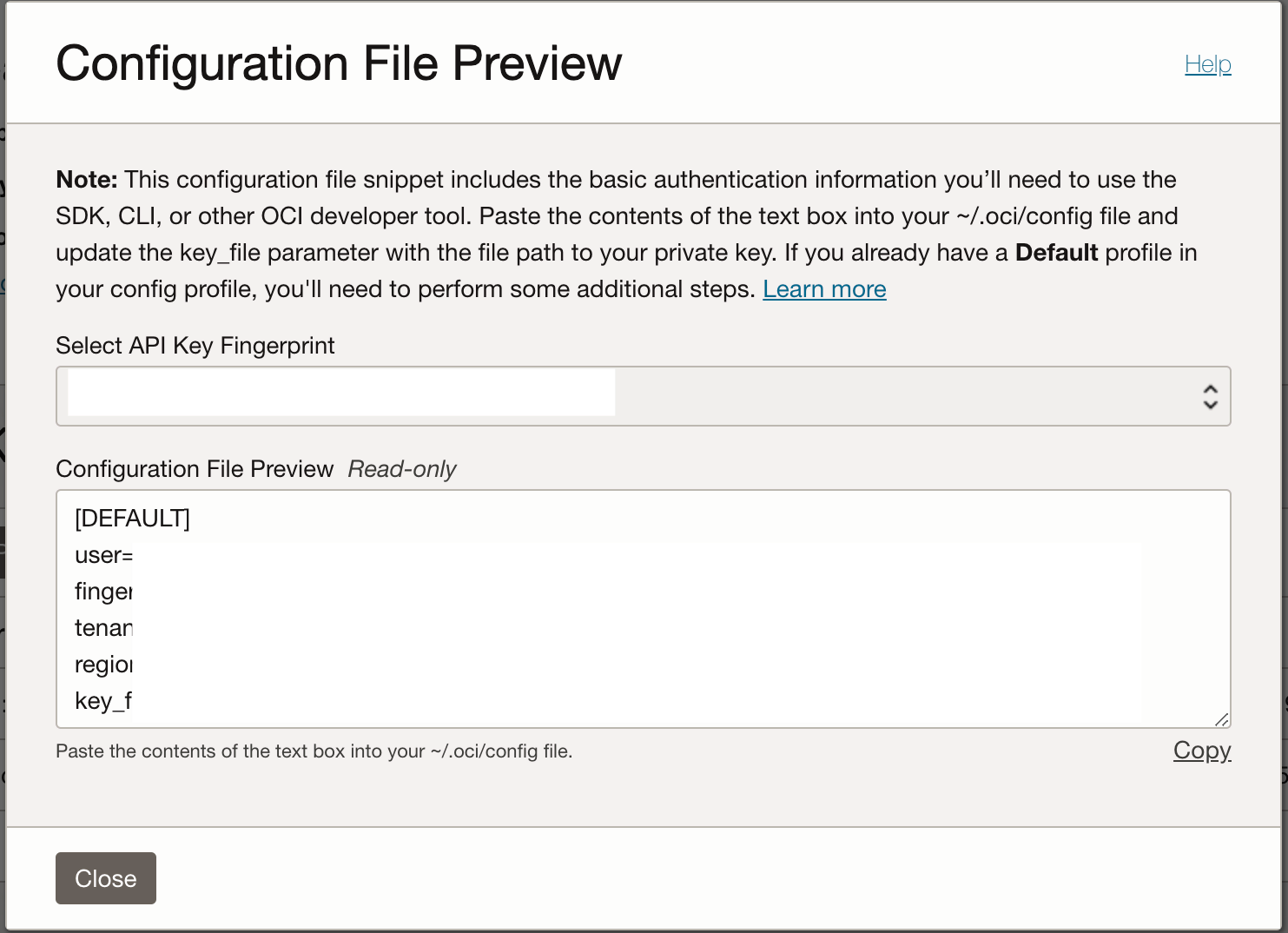Click the user= line in preview
The height and width of the screenshot is (933, 1288).
click(x=103, y=555)
